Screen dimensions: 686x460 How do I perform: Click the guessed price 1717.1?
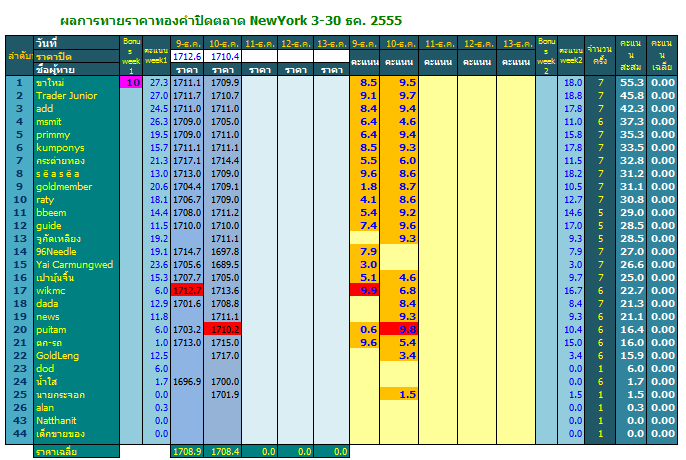187,161
